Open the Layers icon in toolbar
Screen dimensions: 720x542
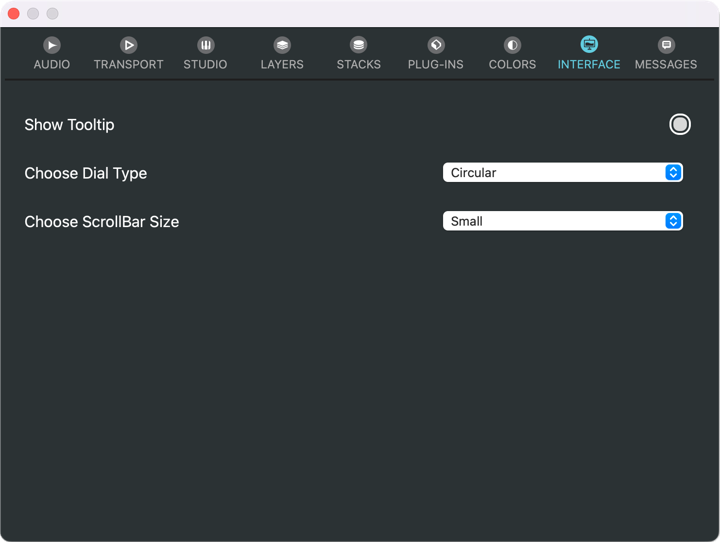282,45
